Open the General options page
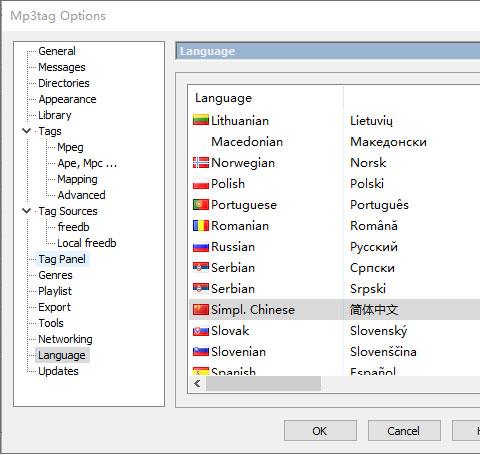Viewport: 480px width, 454px height. tap(57, 51)
